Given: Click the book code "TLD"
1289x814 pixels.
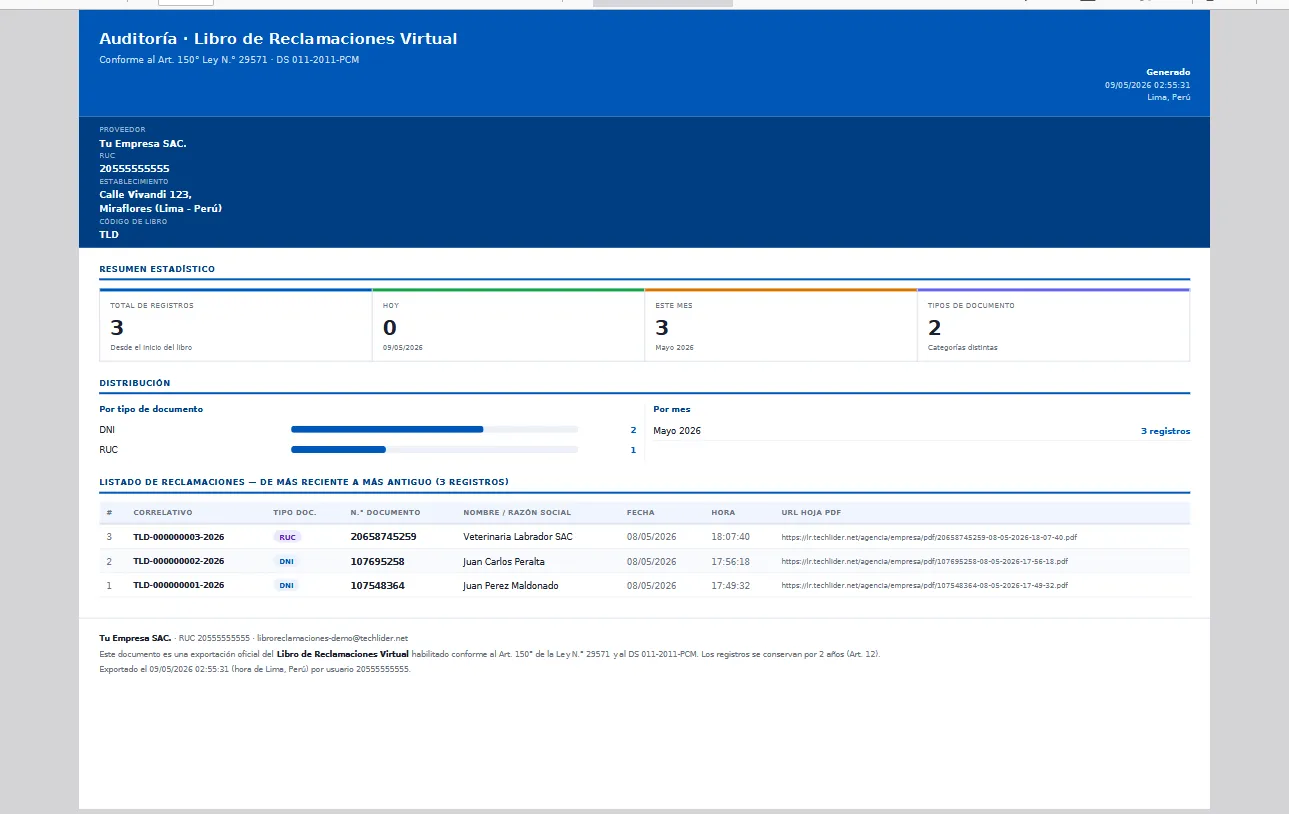Looking at the screenshot, I should (x=109, y=234).
